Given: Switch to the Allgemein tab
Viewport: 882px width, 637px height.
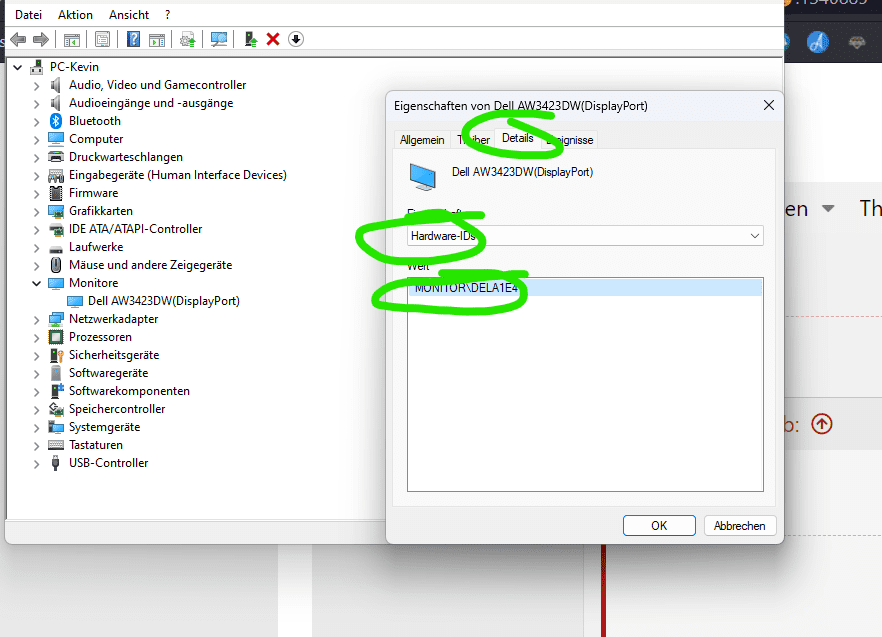Looking at the screenshot, I should pyautogui.click(x=422, y=140).
